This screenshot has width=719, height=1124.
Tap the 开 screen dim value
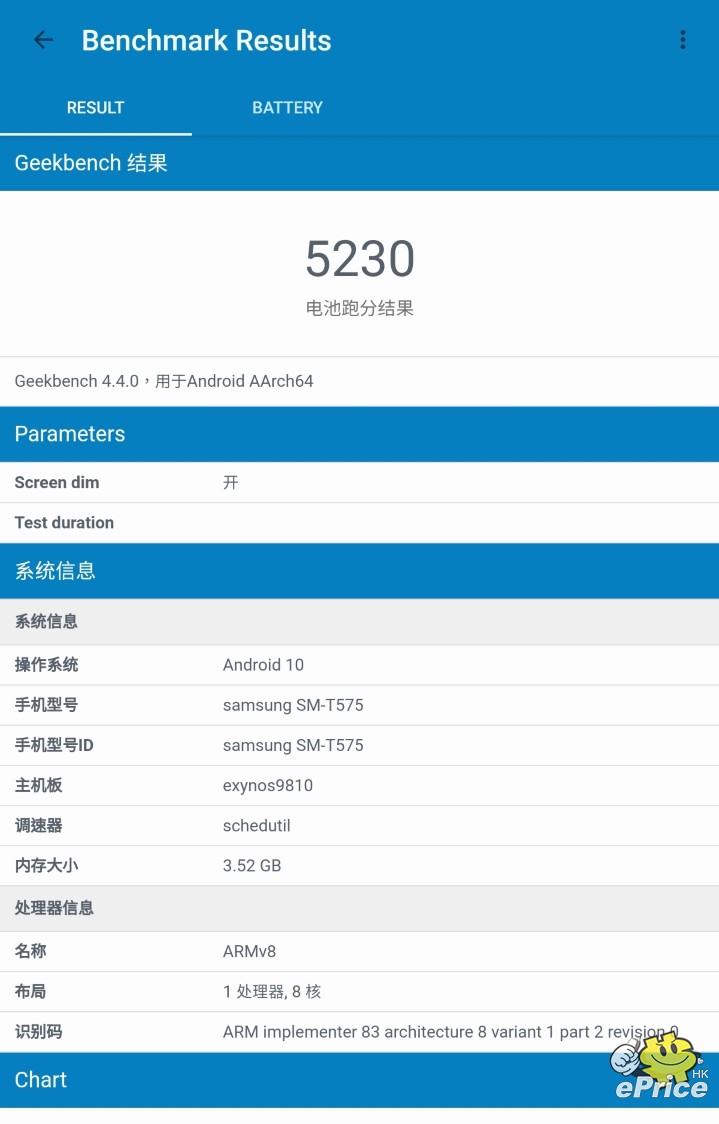click(x=230, y=482)
